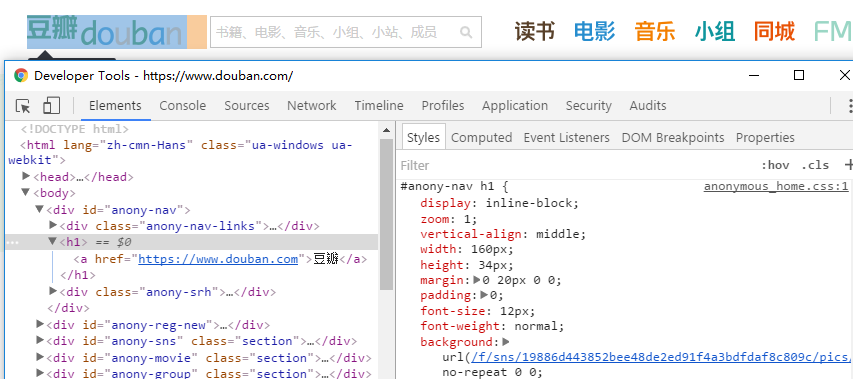The image size is (853, 379).
Task: Open the Application tab
Action: [x=515, y=105]
